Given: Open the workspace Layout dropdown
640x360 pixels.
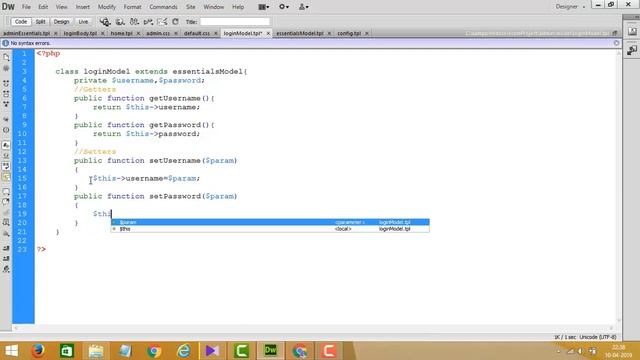Looking at the screenshot, I should (x=264, y=7).
